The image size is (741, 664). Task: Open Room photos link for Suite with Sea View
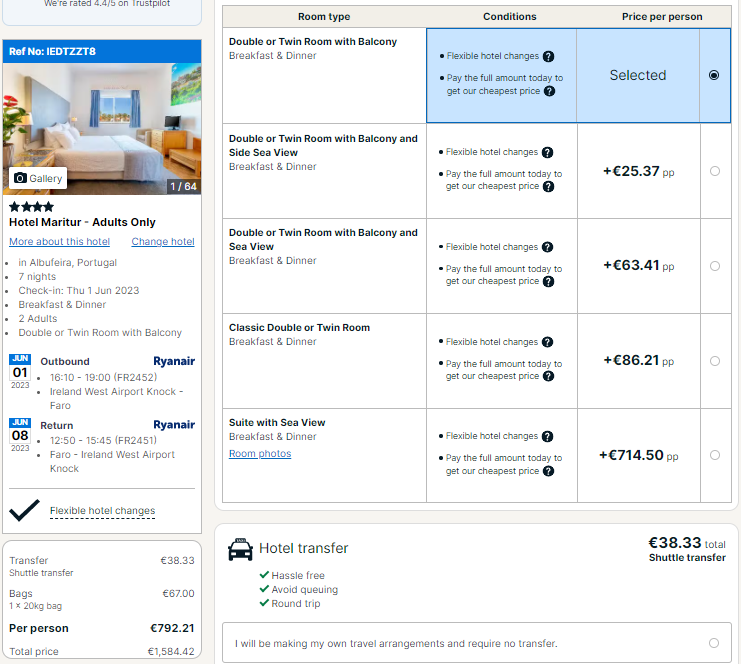pyautogui.click(x=260, y=454)
